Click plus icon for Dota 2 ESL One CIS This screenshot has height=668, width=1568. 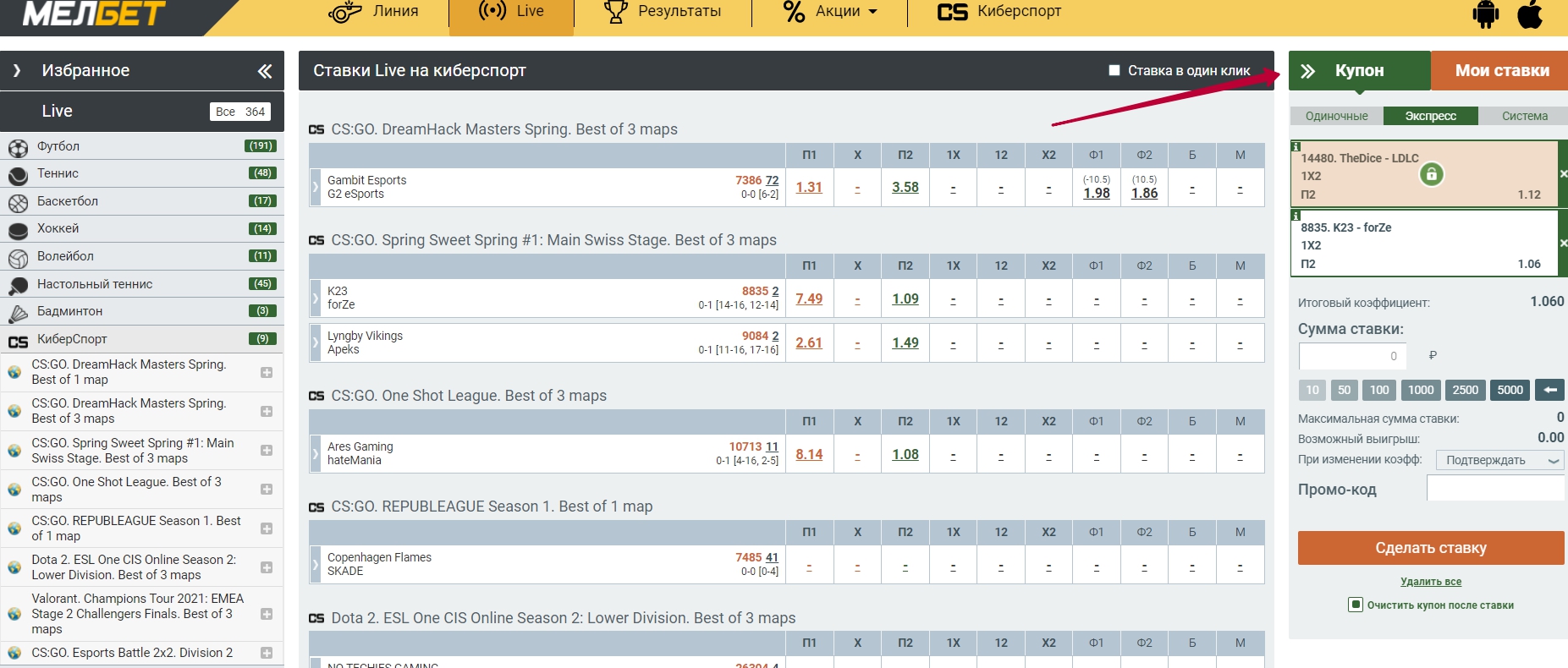[x=267, y=567]
